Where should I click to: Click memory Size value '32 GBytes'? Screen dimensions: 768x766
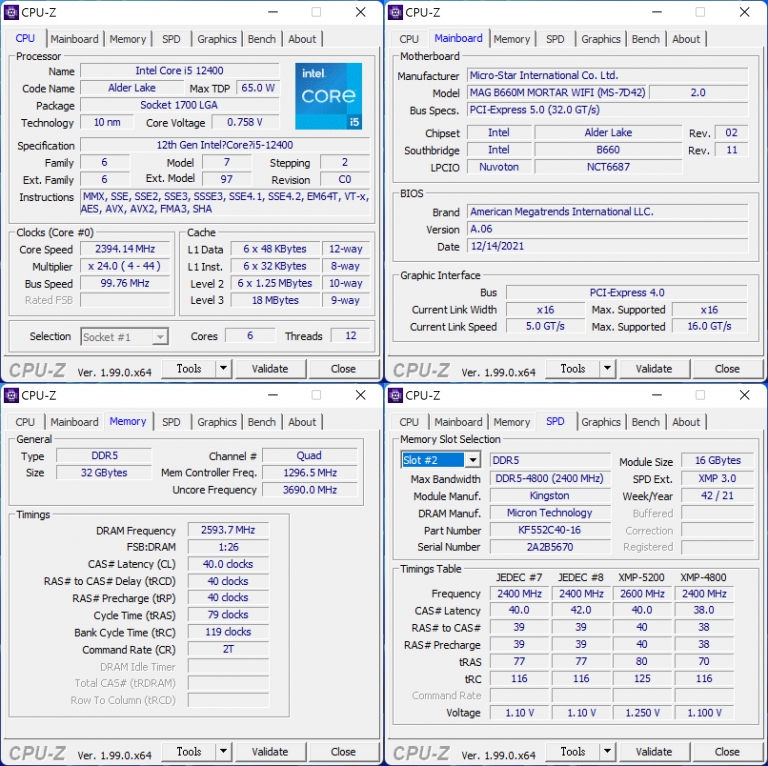pyautogui.click(x=104, y=473)
